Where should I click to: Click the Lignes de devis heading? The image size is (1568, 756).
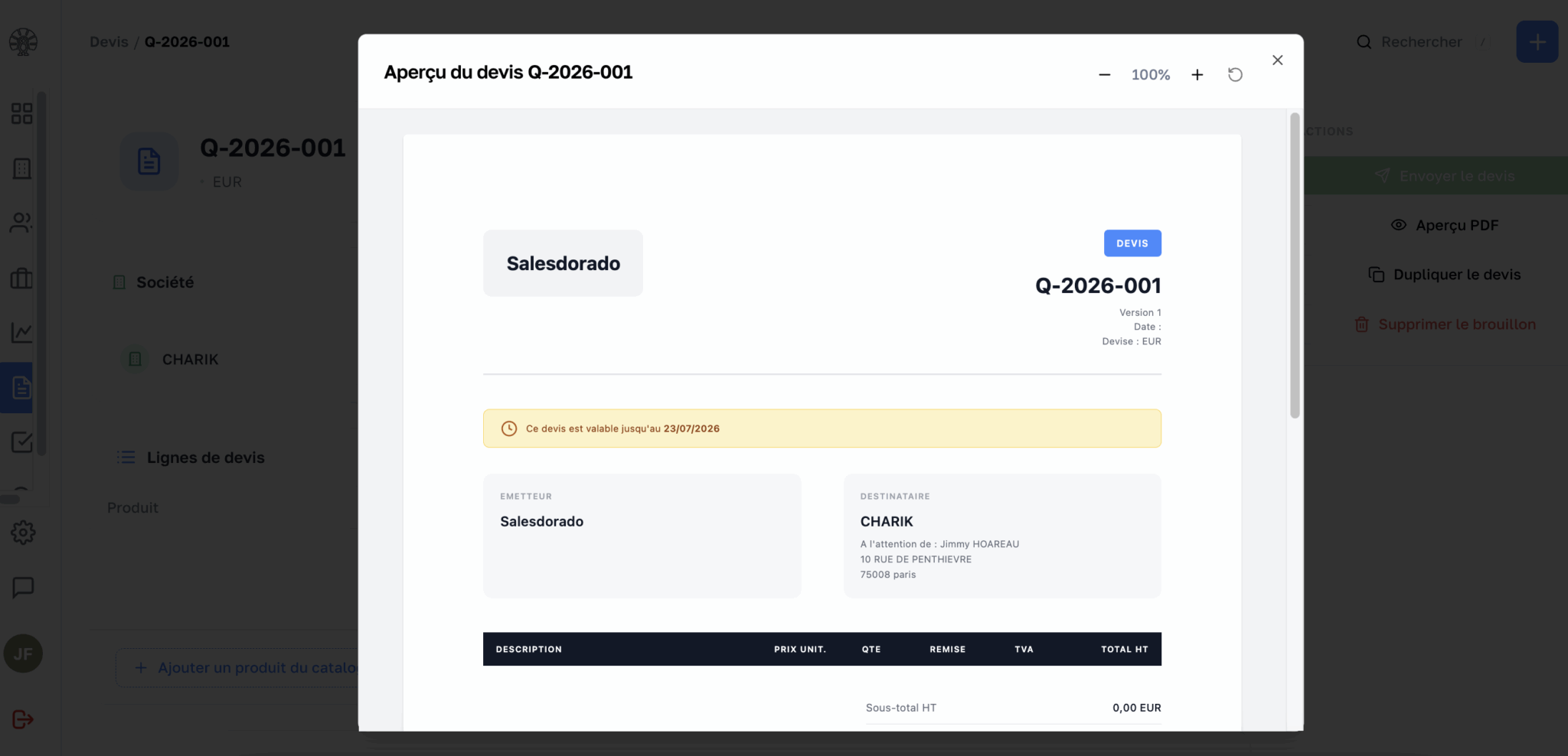[x=205, y=458]
